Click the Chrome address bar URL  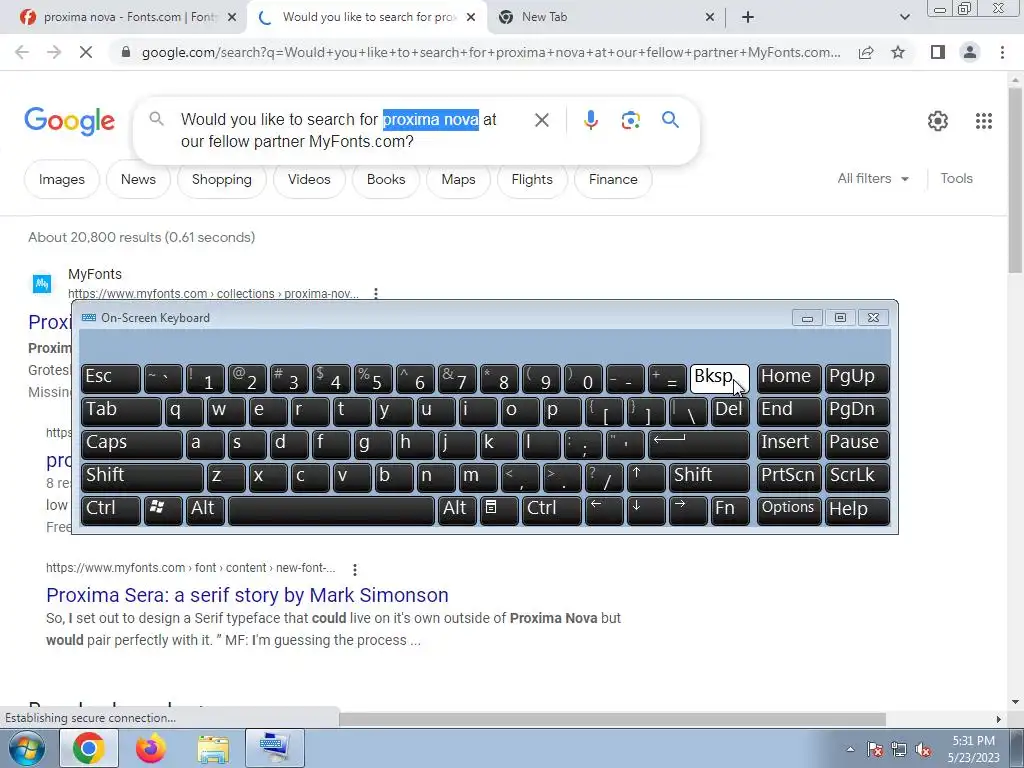[x=491, y=52]
